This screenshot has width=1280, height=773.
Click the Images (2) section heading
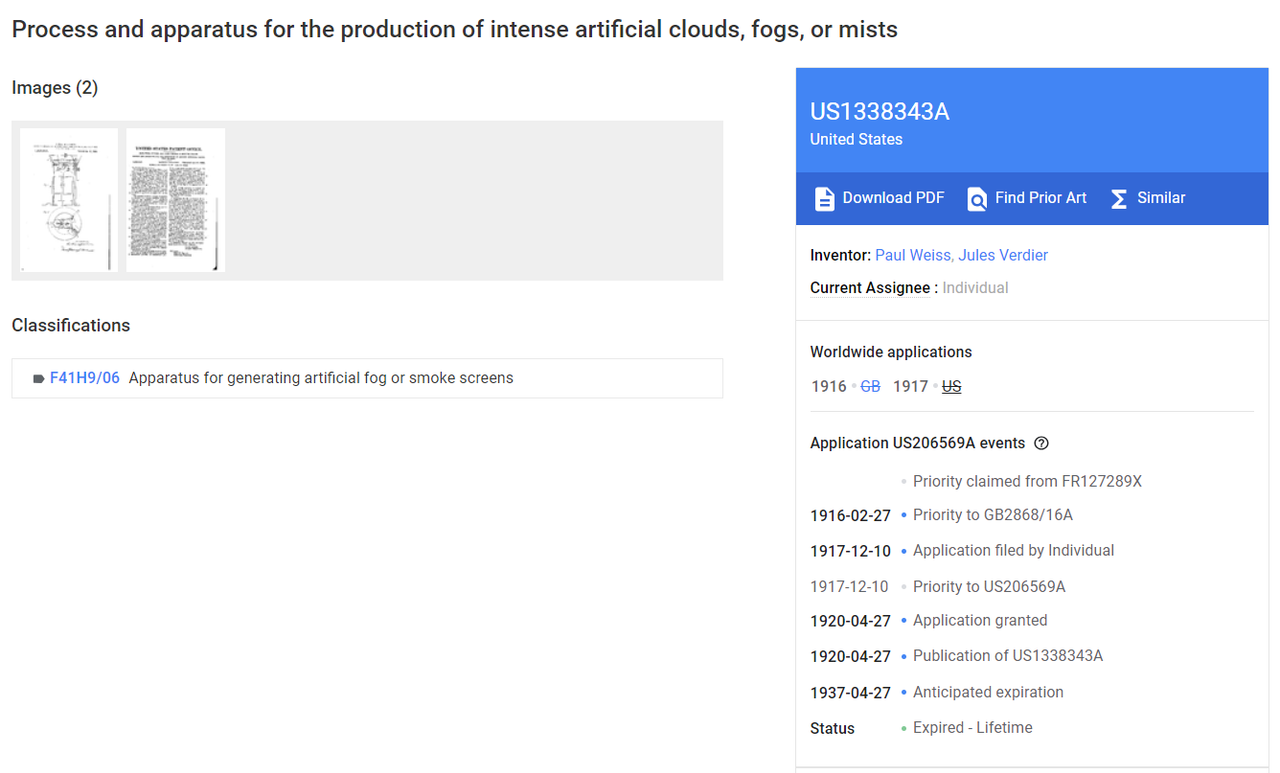coord(55,88)
